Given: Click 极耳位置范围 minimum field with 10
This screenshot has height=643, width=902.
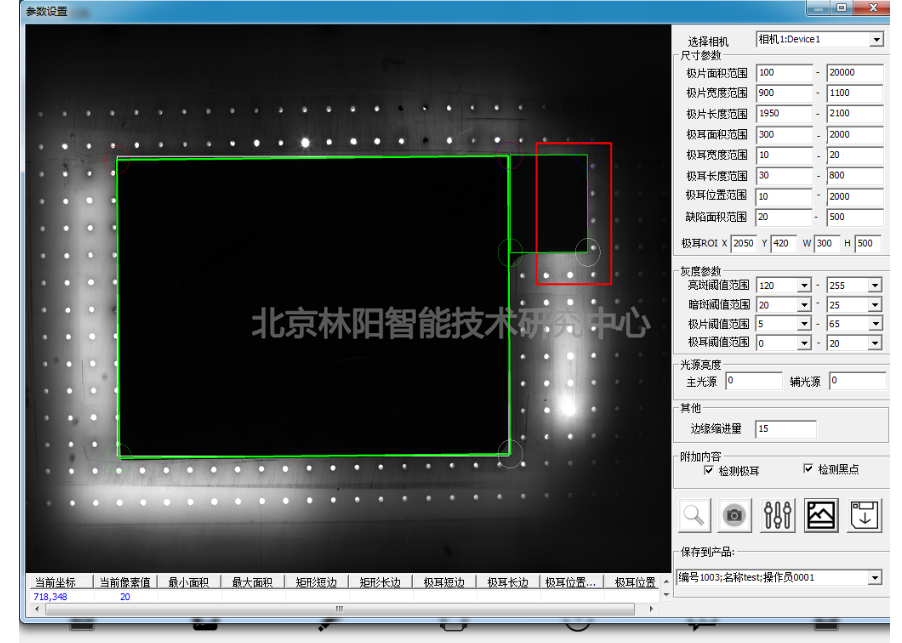Looking at the screenshot, I should point(783,197).
